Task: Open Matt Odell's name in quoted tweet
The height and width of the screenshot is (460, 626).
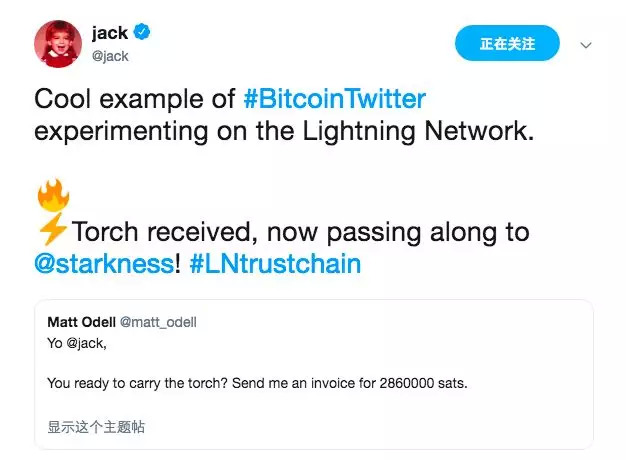Action: 82,321
